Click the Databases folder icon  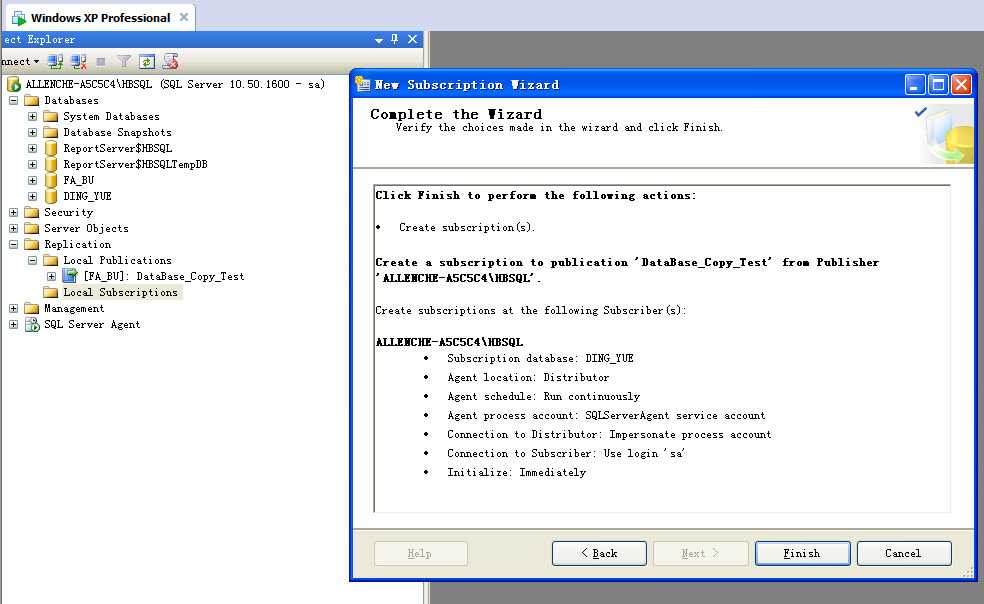[31, 100]
